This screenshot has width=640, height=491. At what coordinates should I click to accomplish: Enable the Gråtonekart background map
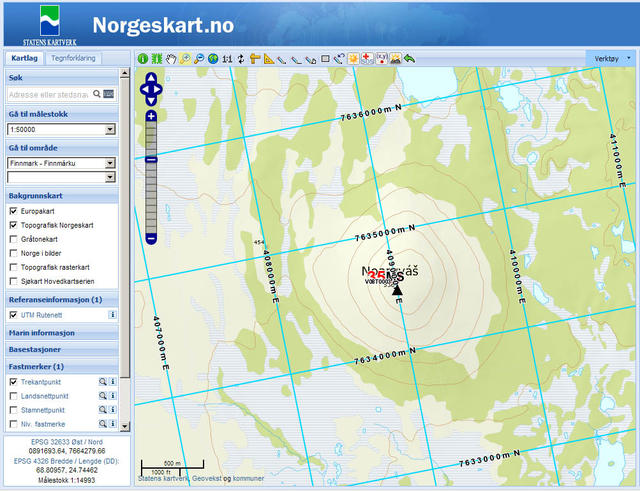pyautogui.click(x=13, y=240)
